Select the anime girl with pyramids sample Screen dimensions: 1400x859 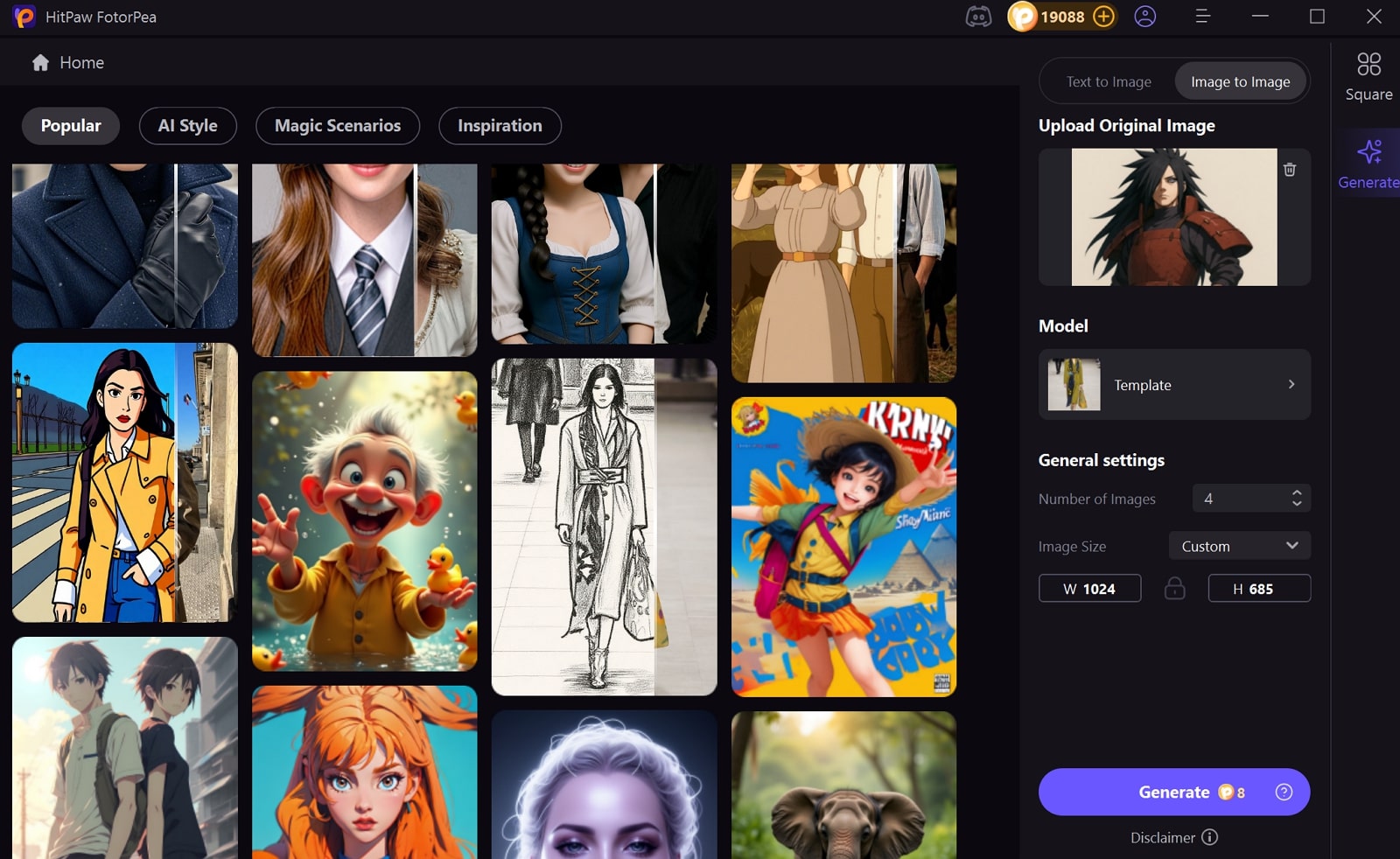(x=843, y=547)
